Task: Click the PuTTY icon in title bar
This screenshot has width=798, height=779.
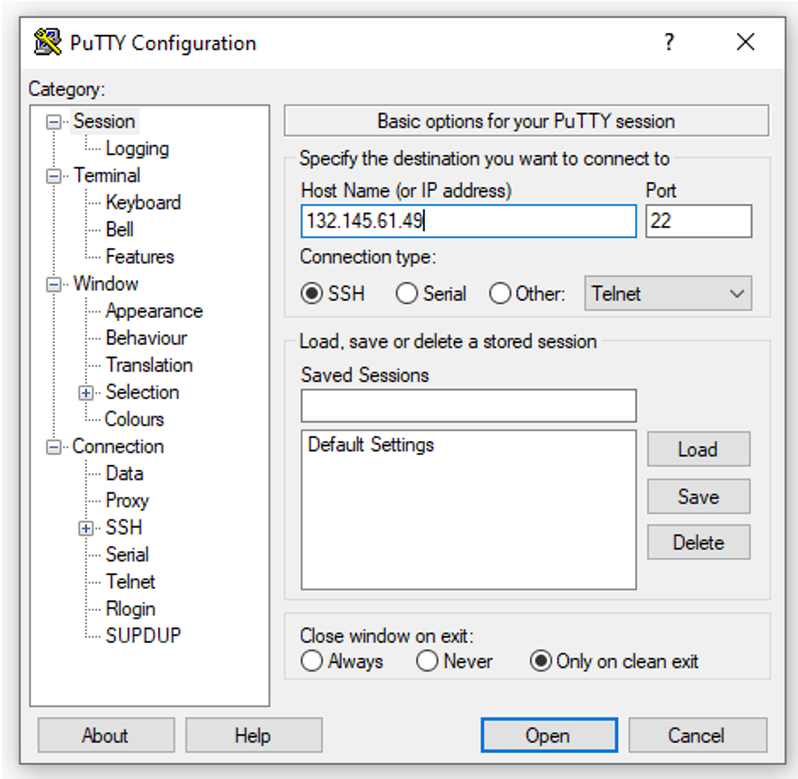Action: pos(48,42)
